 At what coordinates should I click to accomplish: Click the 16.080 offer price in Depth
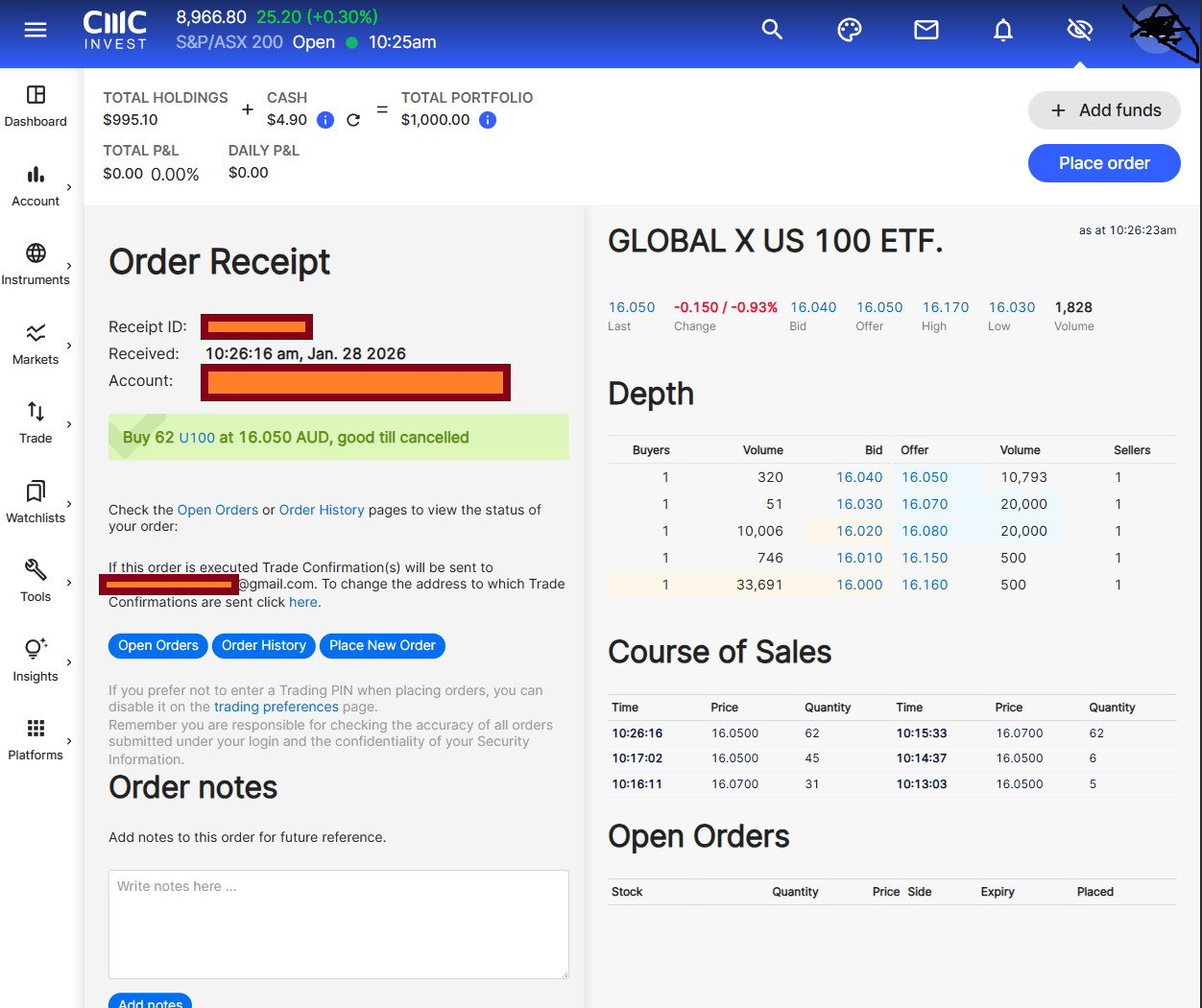pyautogui.click(x=925, y=531)
